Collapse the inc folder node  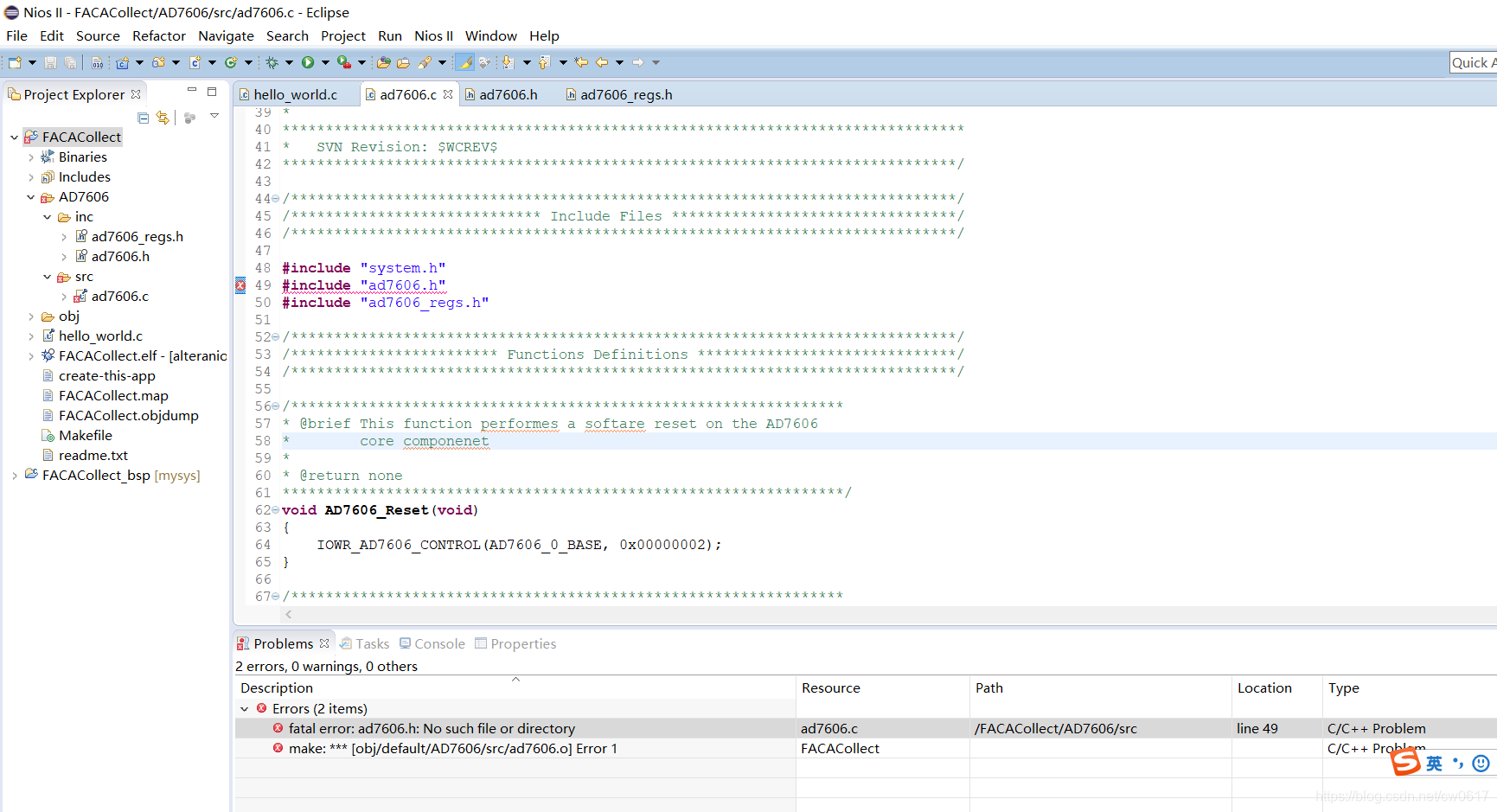pyautogui.click(x=48, y=217)
